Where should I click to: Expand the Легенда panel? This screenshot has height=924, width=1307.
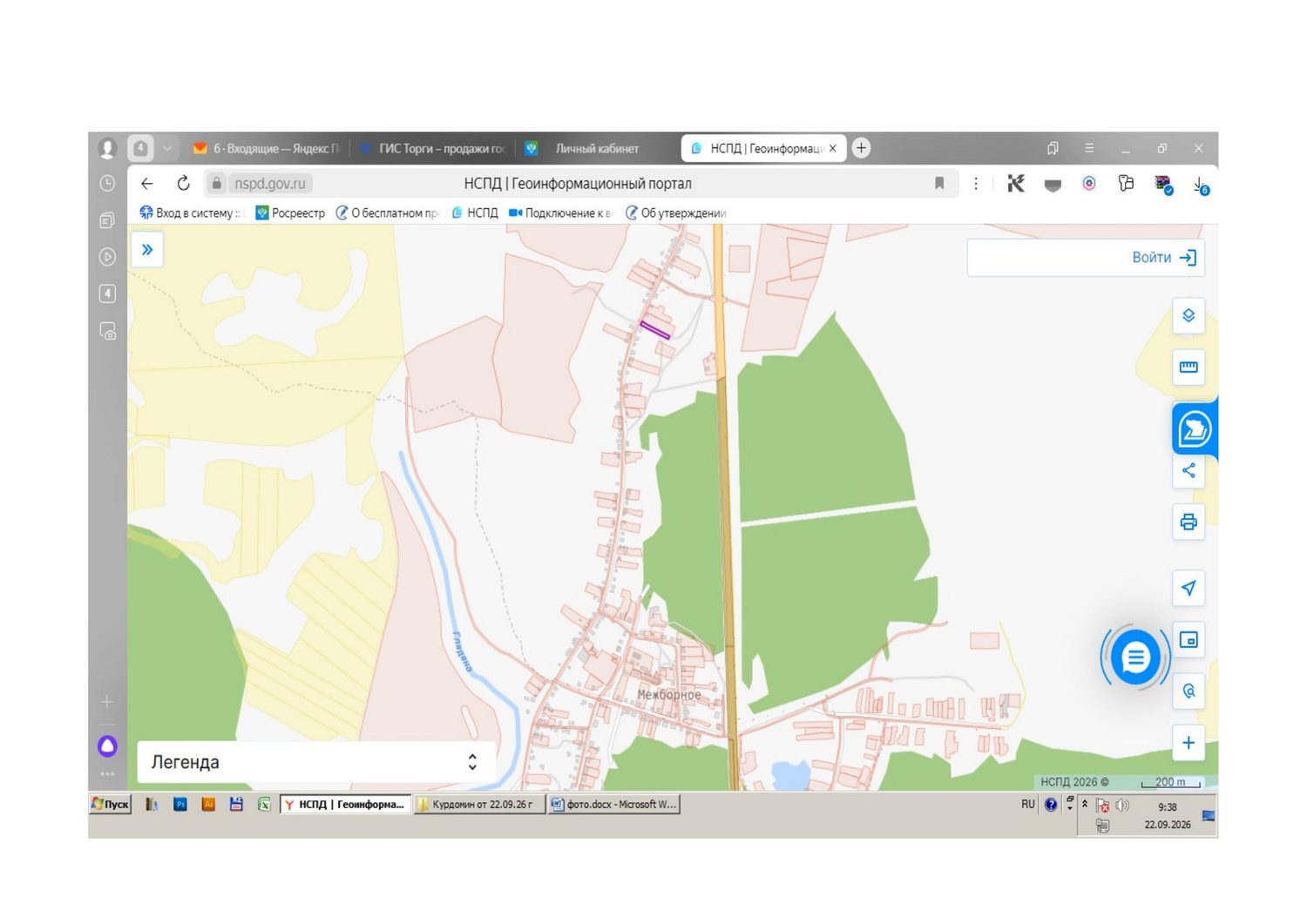tap(317, 762)
